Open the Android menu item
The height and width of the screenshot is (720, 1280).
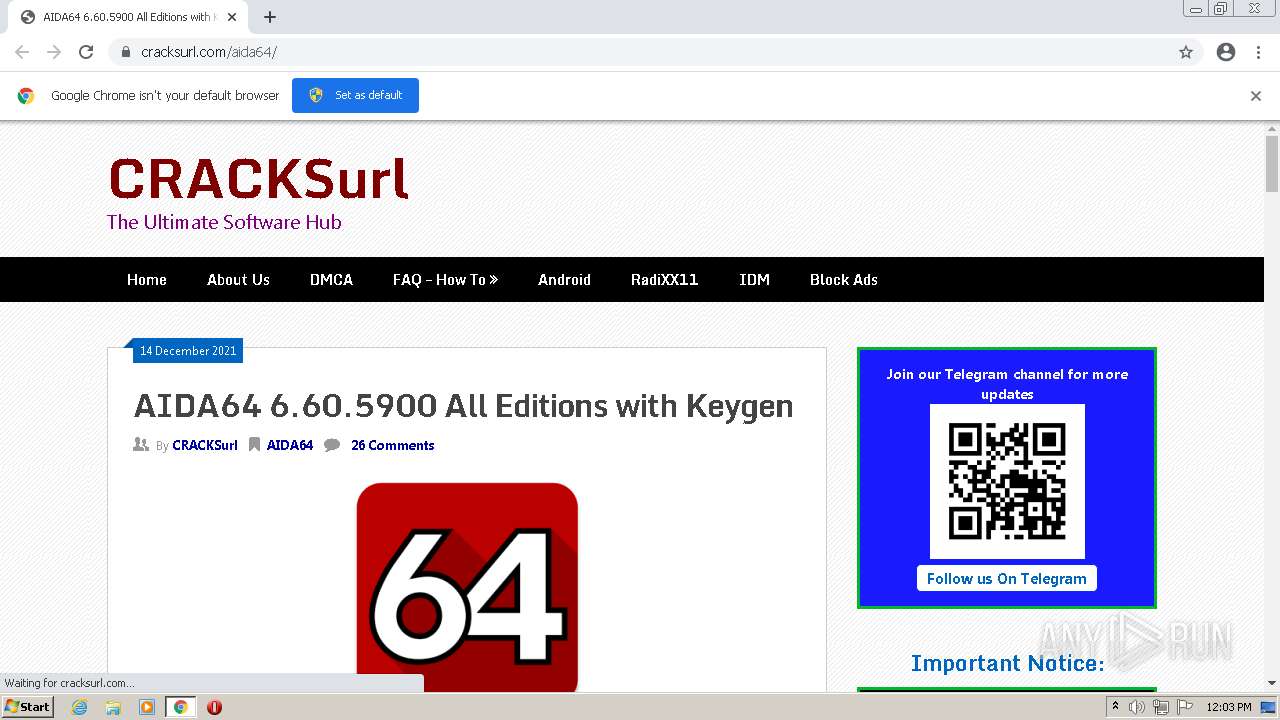[x=564, y=280]
